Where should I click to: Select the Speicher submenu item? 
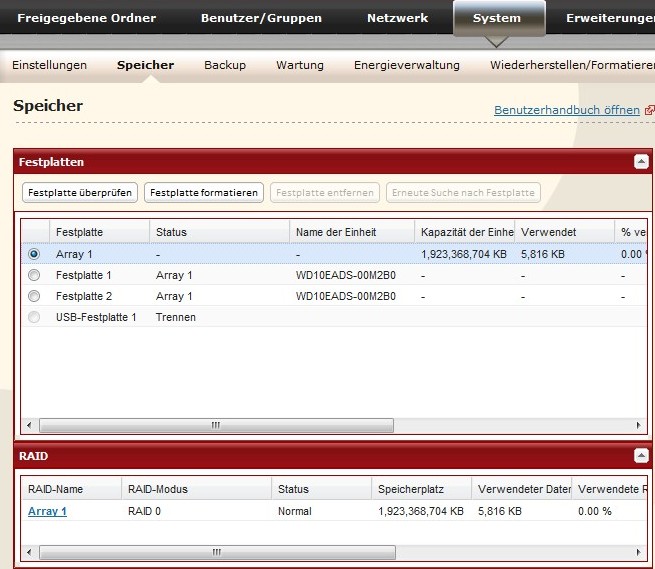coord(145,65)
